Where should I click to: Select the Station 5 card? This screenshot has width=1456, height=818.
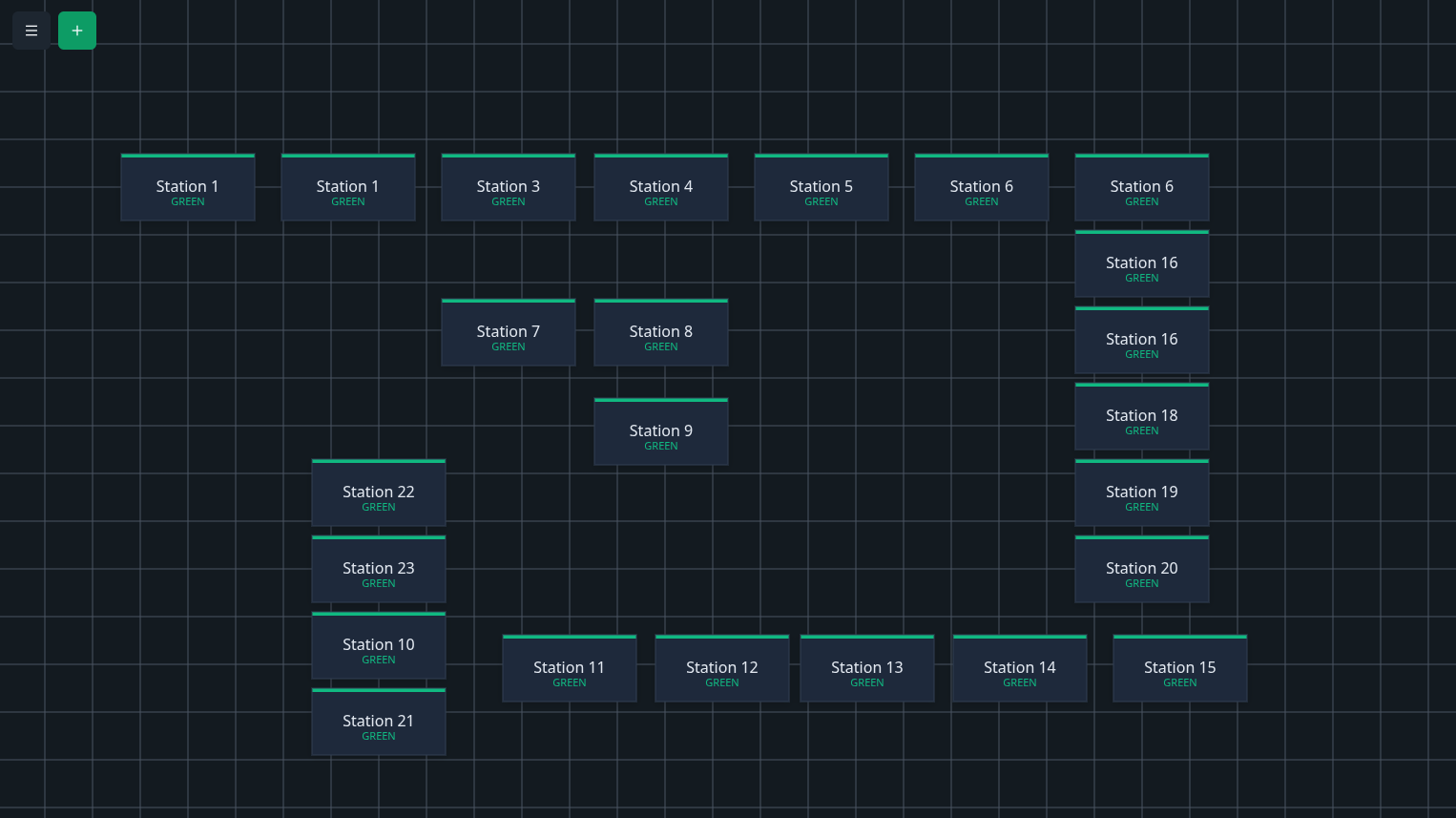821,187
